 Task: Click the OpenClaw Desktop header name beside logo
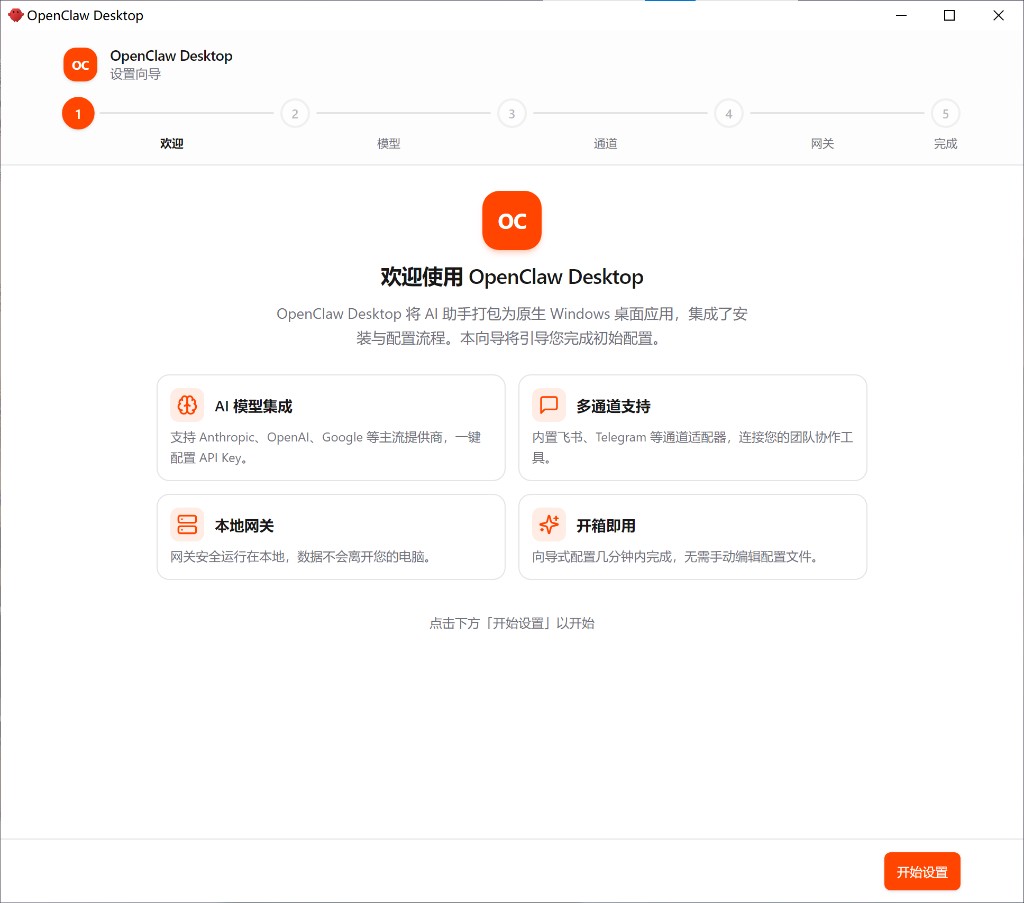tap(171, 55)
